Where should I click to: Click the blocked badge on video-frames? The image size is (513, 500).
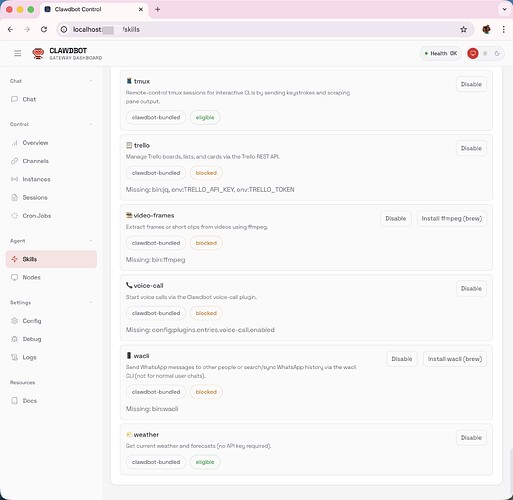[206, 243]
